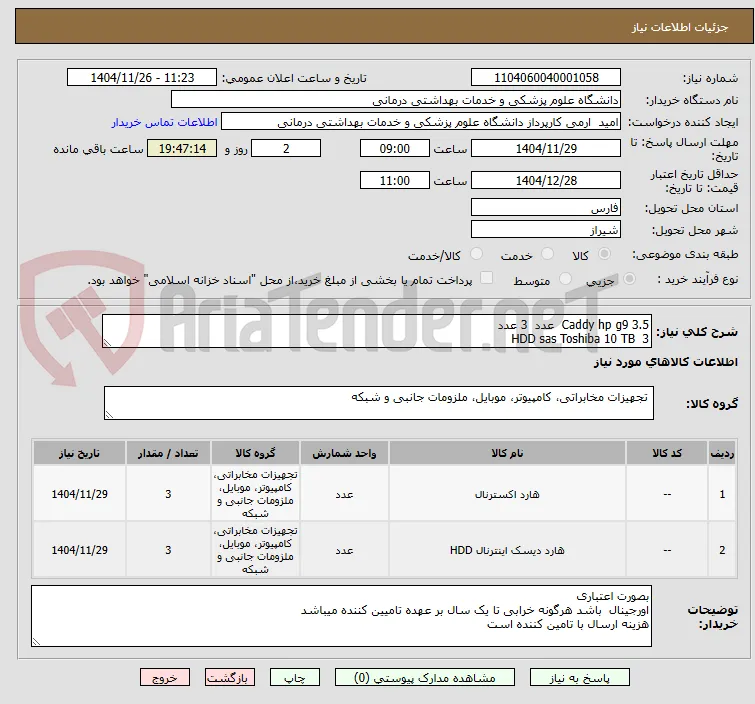Select the متوسط purchase type radio
Screen dimensions: 755x704
pyautogui.click(x=565, y=278)
